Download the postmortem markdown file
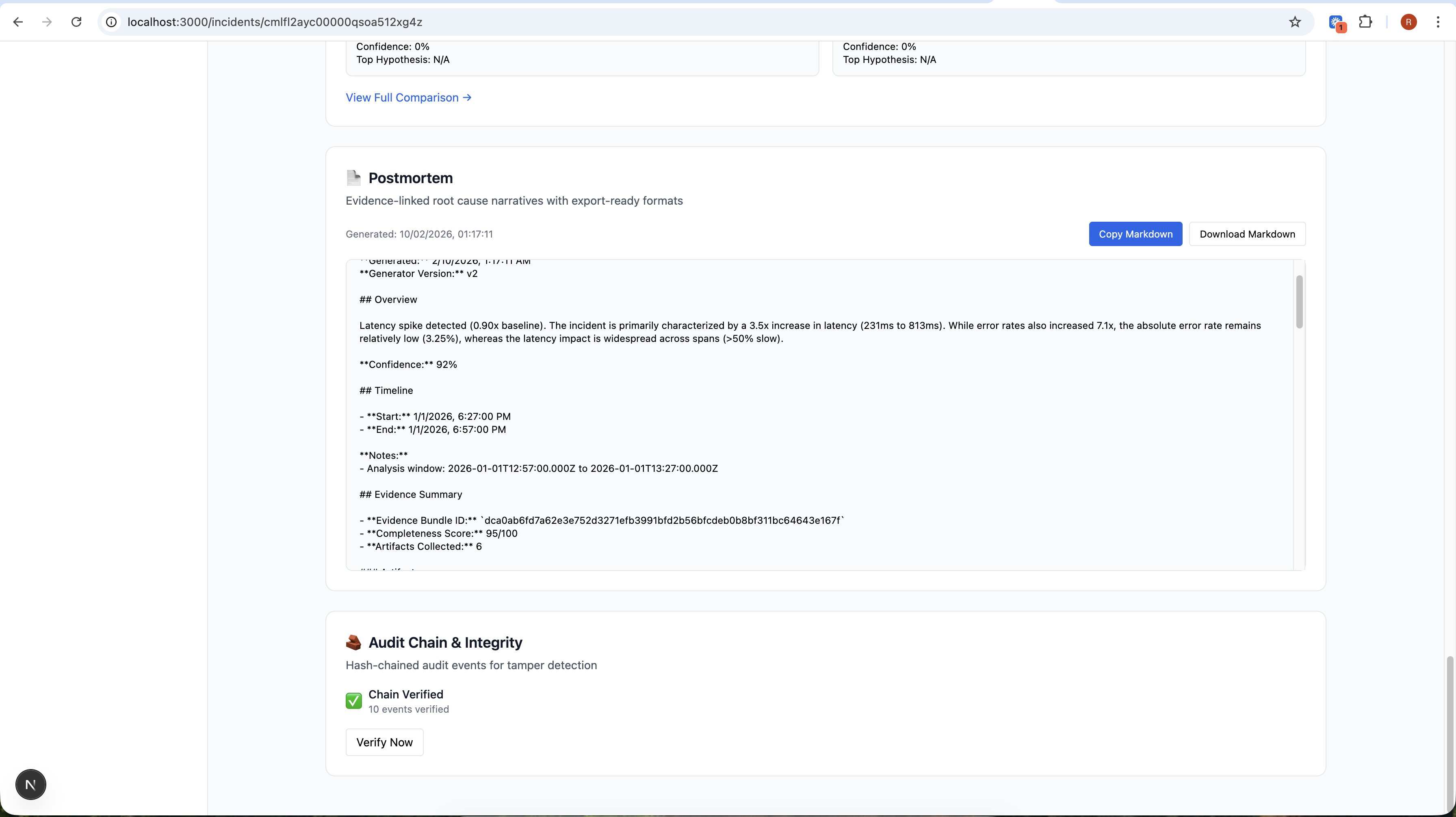 tap(1247, 234)
